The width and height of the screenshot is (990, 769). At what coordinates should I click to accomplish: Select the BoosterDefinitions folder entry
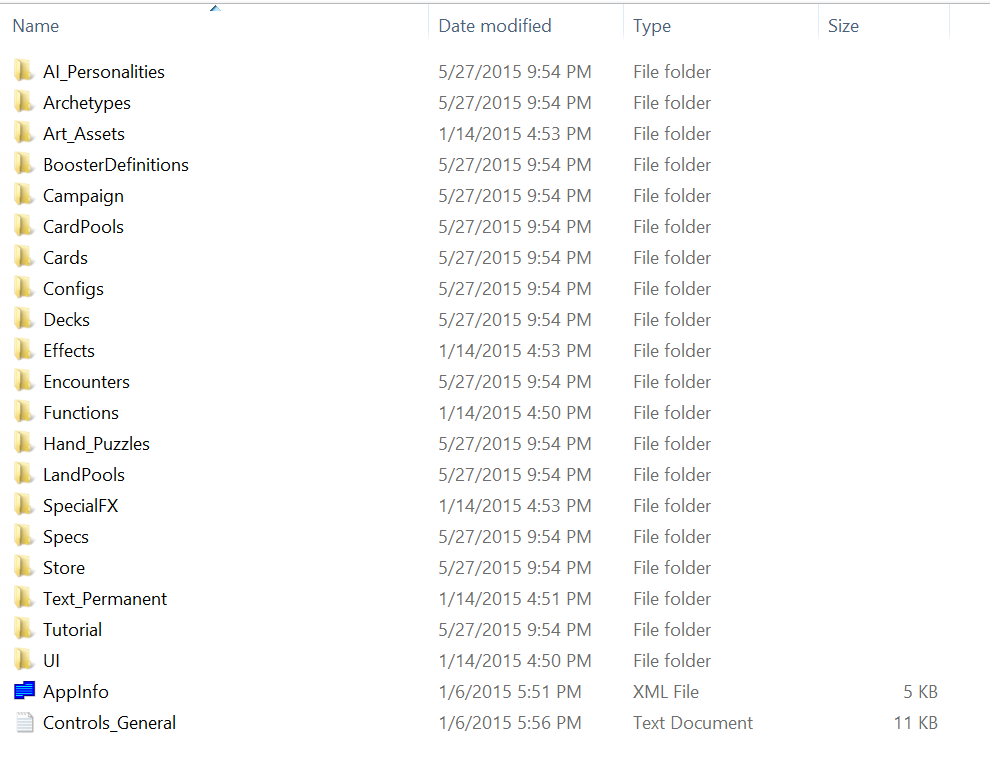115,165
